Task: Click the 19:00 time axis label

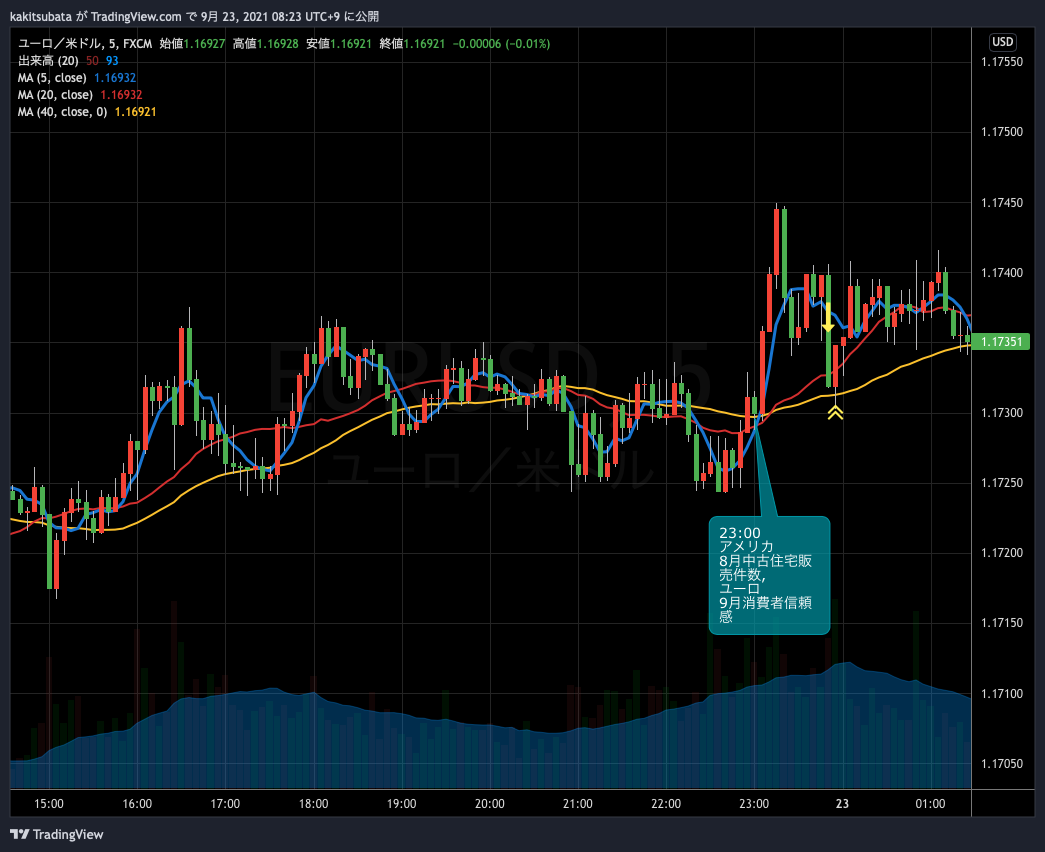Action: (401, 803)
